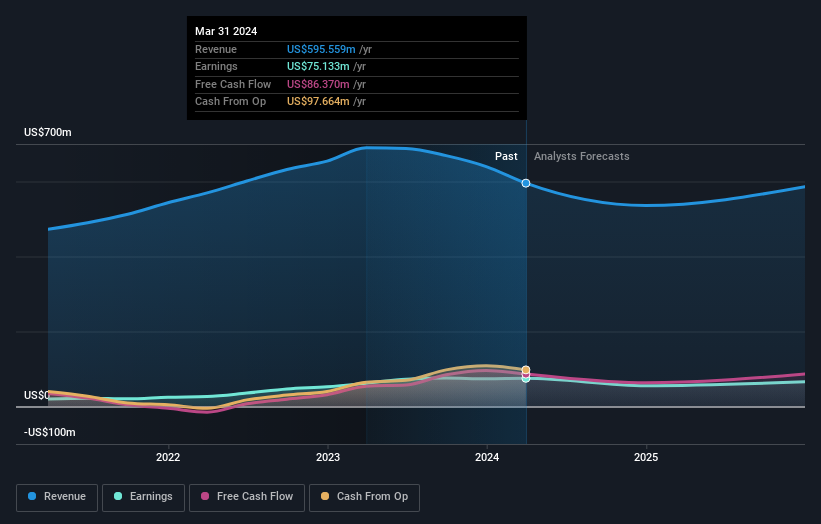Click the Past label on chart
The image size is (821, 524).
(x=506, y=156)
